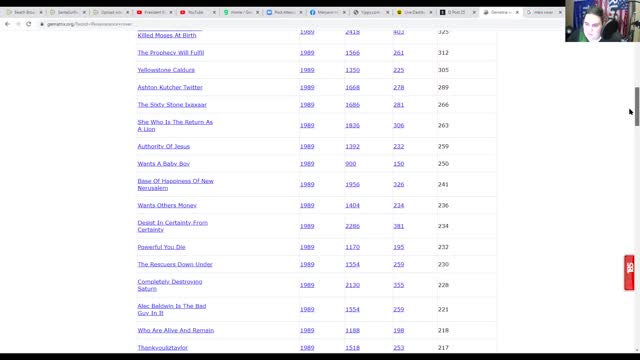
Task: Click the webcam overlay thumbnail
Action: 602,21
